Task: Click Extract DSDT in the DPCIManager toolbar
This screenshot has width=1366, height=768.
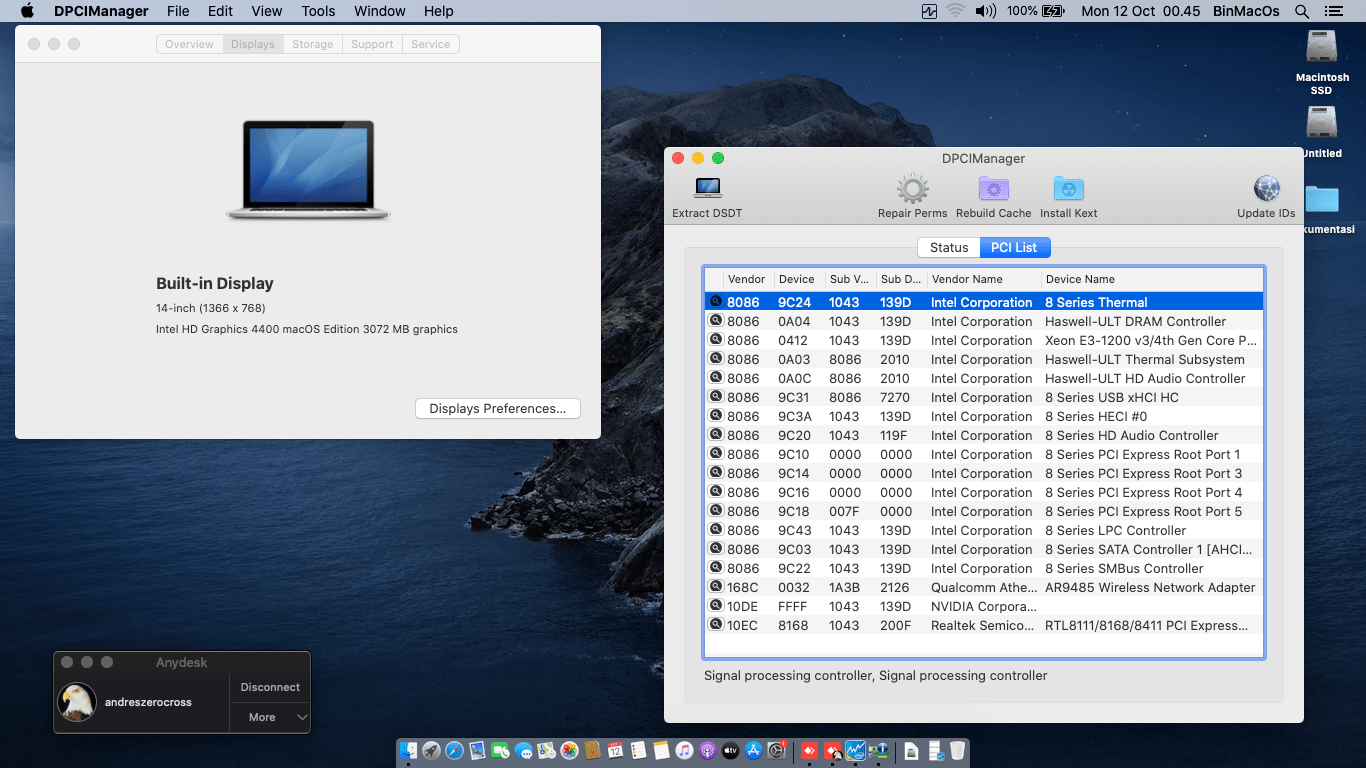Action: click(x=708, y=195)
